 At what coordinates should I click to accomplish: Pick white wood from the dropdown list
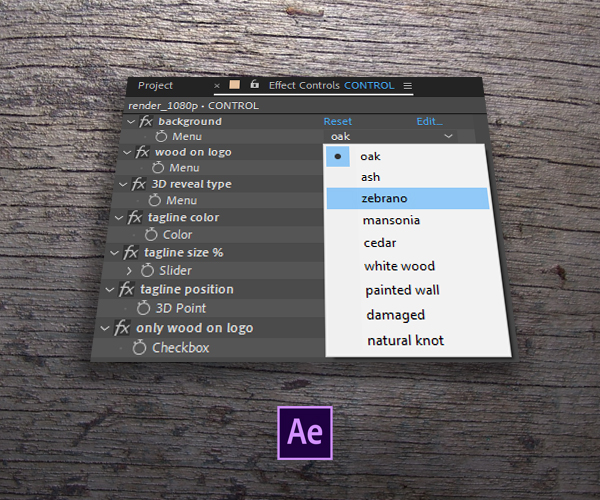click(x=411, y=266)
